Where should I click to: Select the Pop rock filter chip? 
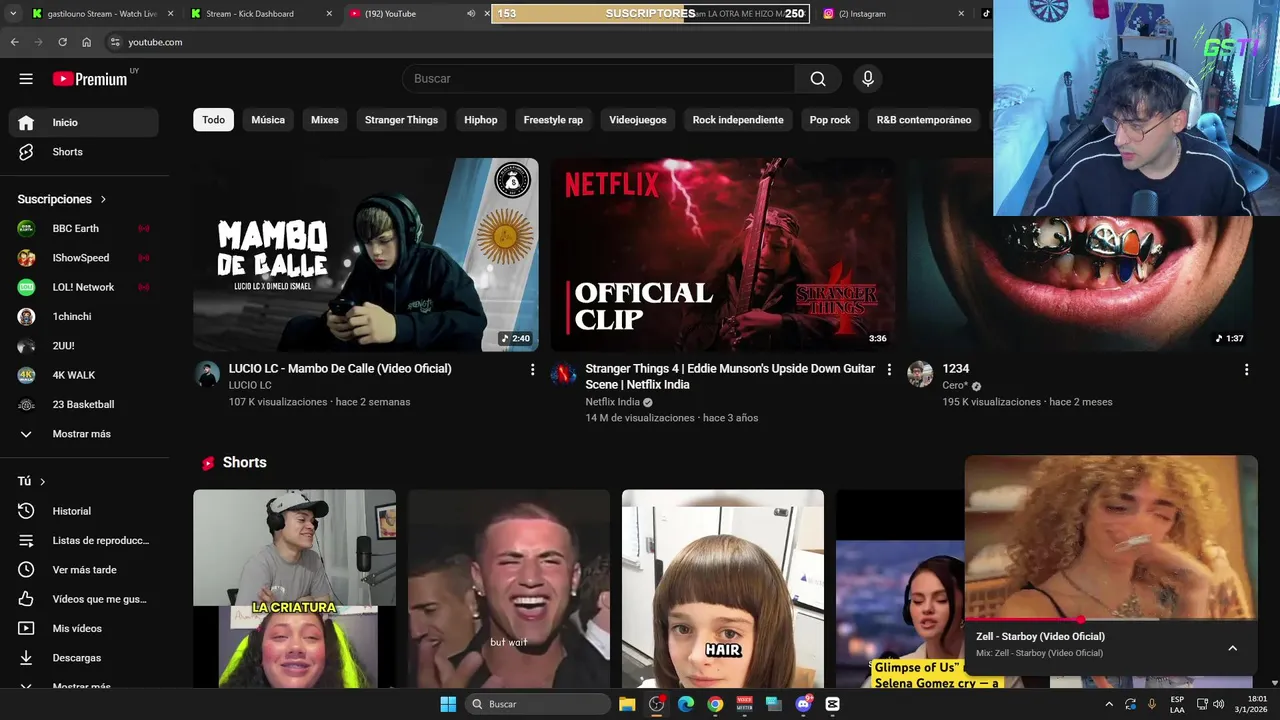(x=830, y=120)
